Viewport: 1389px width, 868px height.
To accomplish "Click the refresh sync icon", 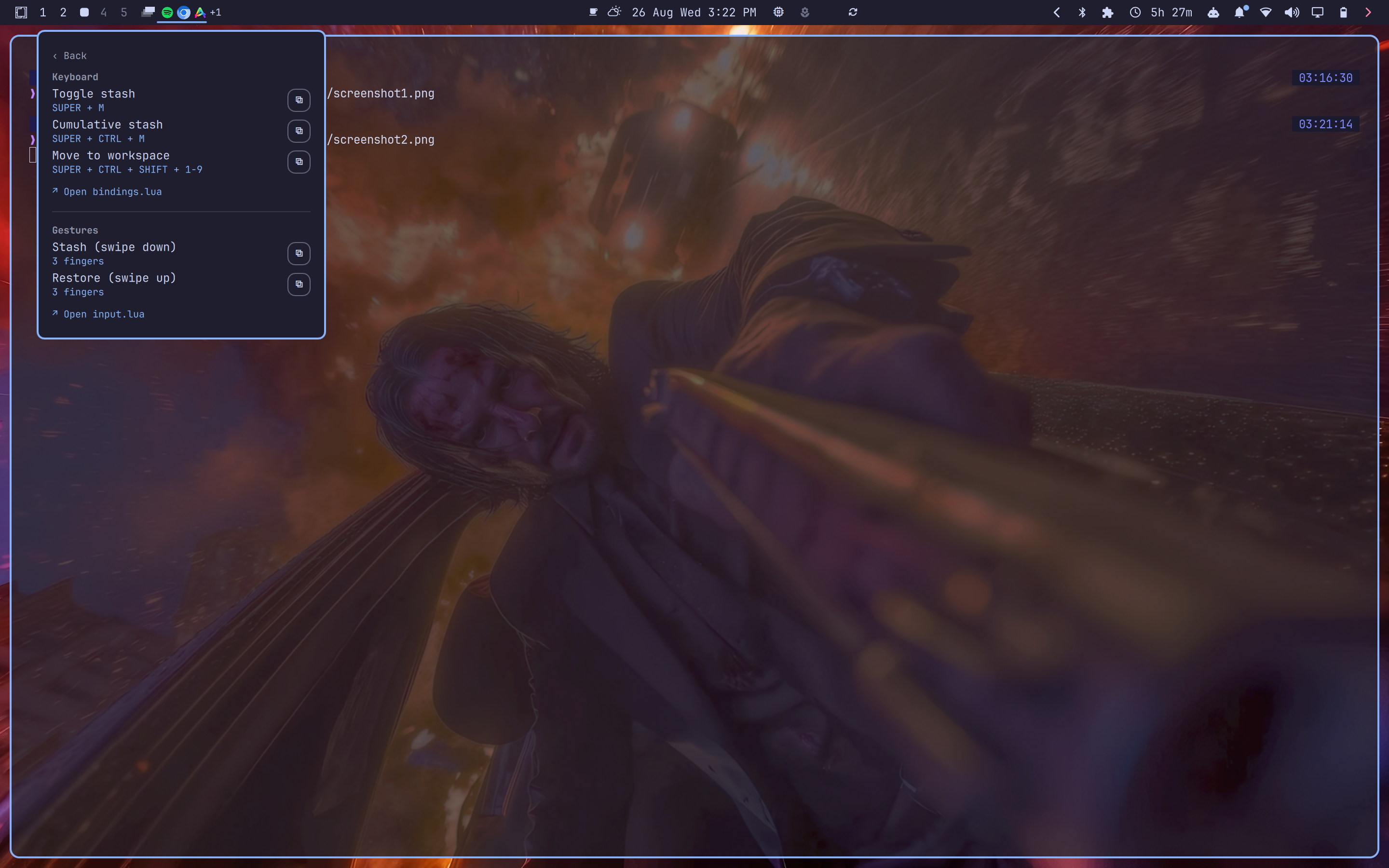I will (853, 12).
